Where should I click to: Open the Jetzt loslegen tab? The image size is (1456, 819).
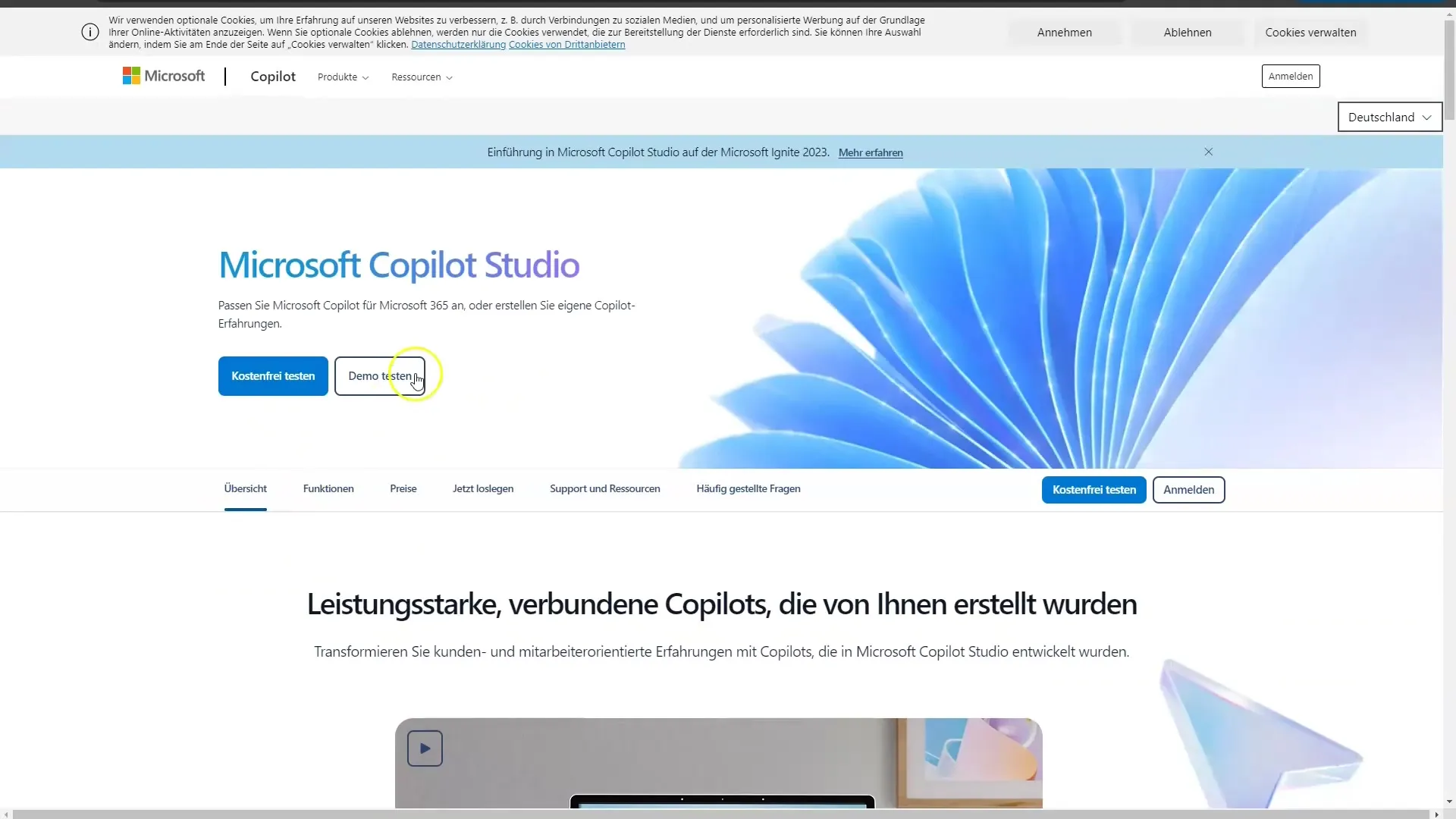pyautogui.click(x=483, y=489)
